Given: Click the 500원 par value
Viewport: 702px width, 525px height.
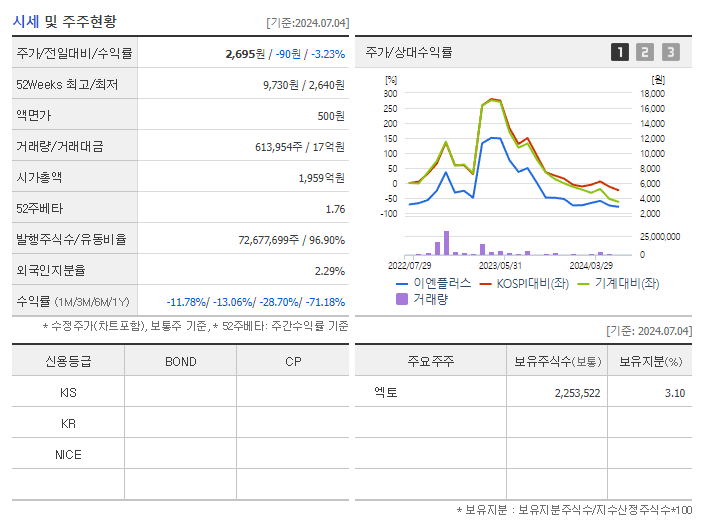Looking at the screenshot, I should click(x=331, y=116).
